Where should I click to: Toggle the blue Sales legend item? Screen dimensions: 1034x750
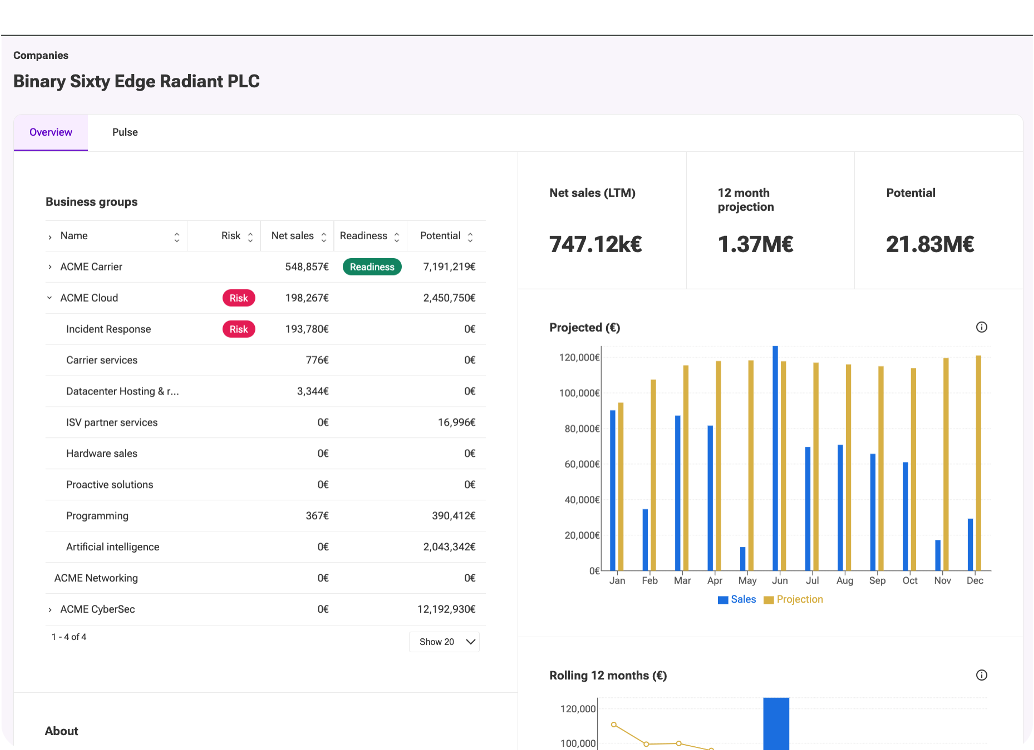coord(737,600)
